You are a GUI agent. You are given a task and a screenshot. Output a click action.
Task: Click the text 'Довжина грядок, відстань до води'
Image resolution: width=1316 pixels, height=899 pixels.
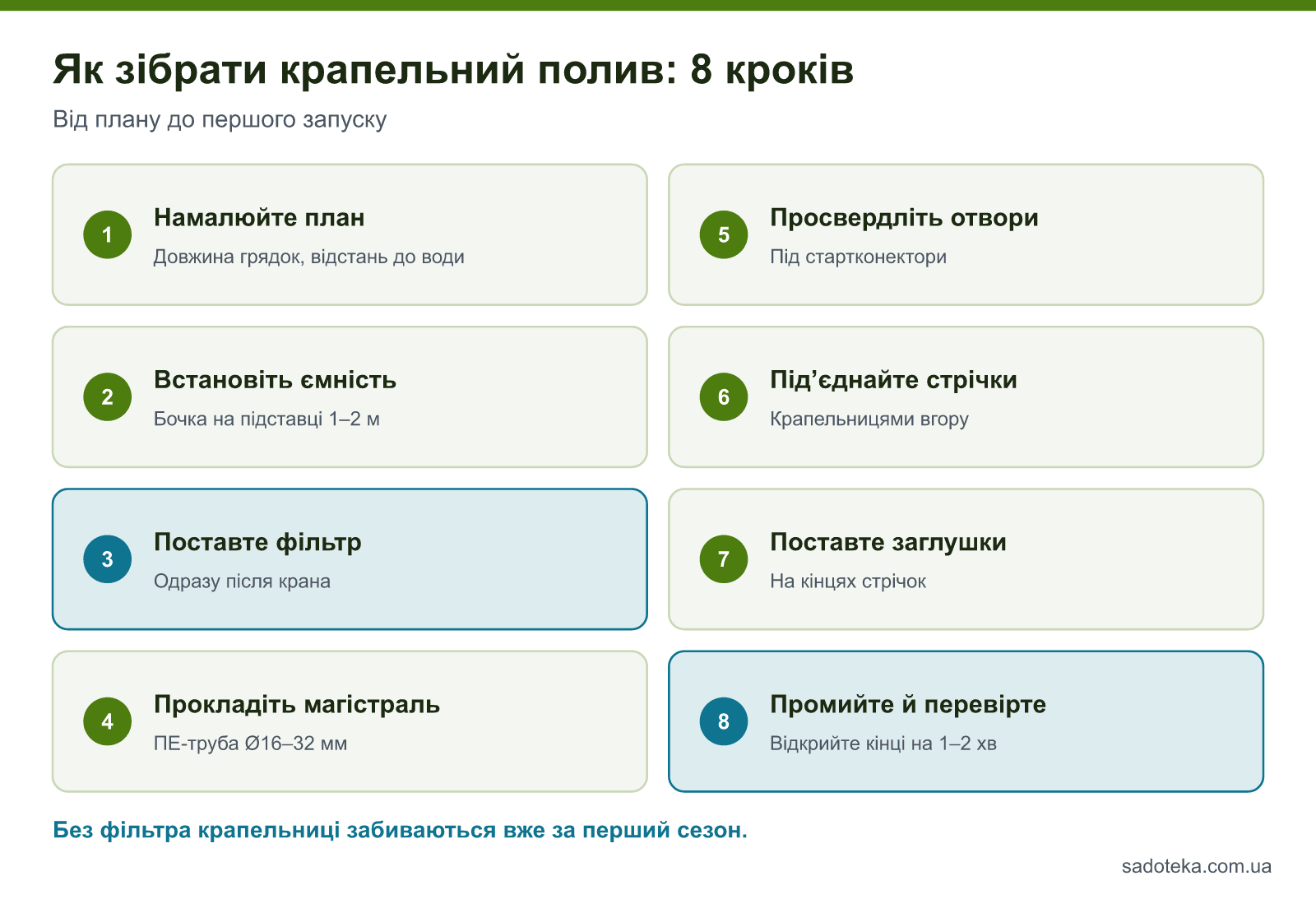(x=309, y=257)
